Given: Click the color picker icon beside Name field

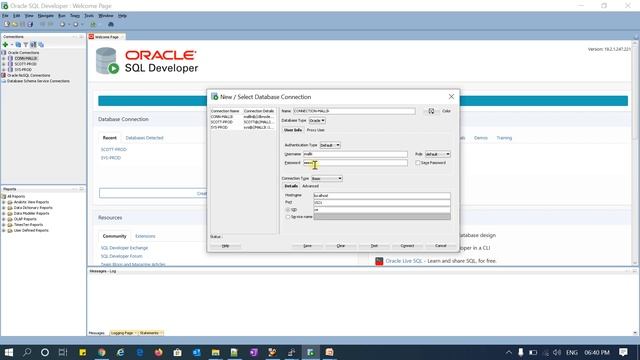Looking at the screenshot, I should pos(431,111).
